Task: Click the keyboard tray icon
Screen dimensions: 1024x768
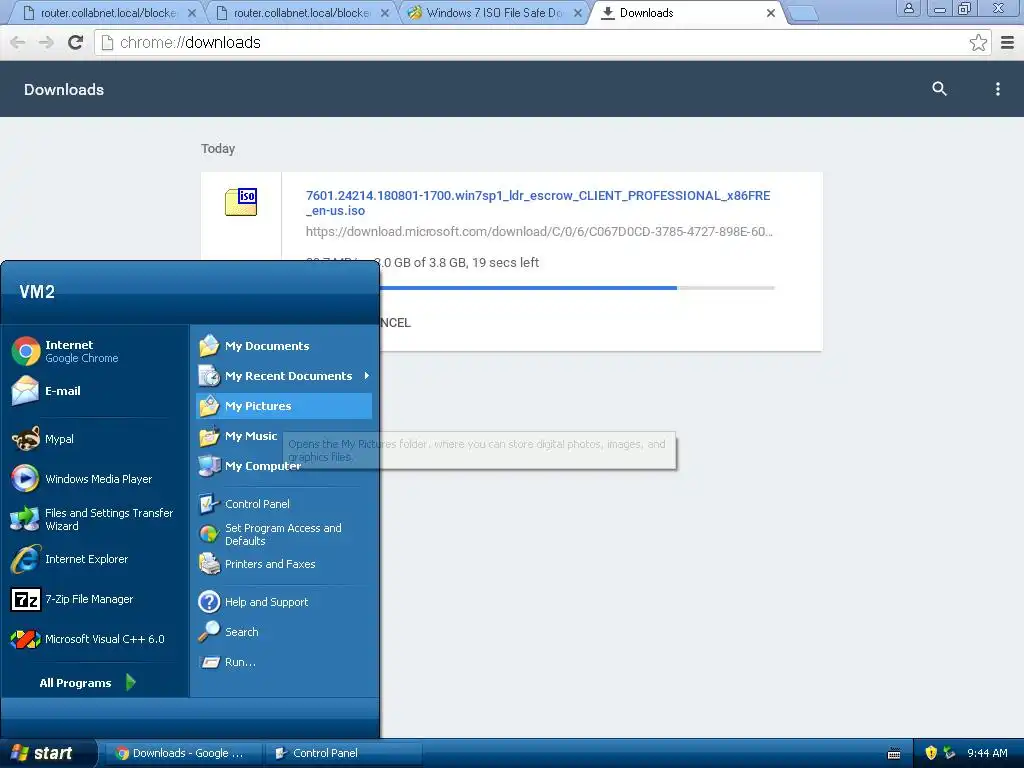Action: coord(894,754)
